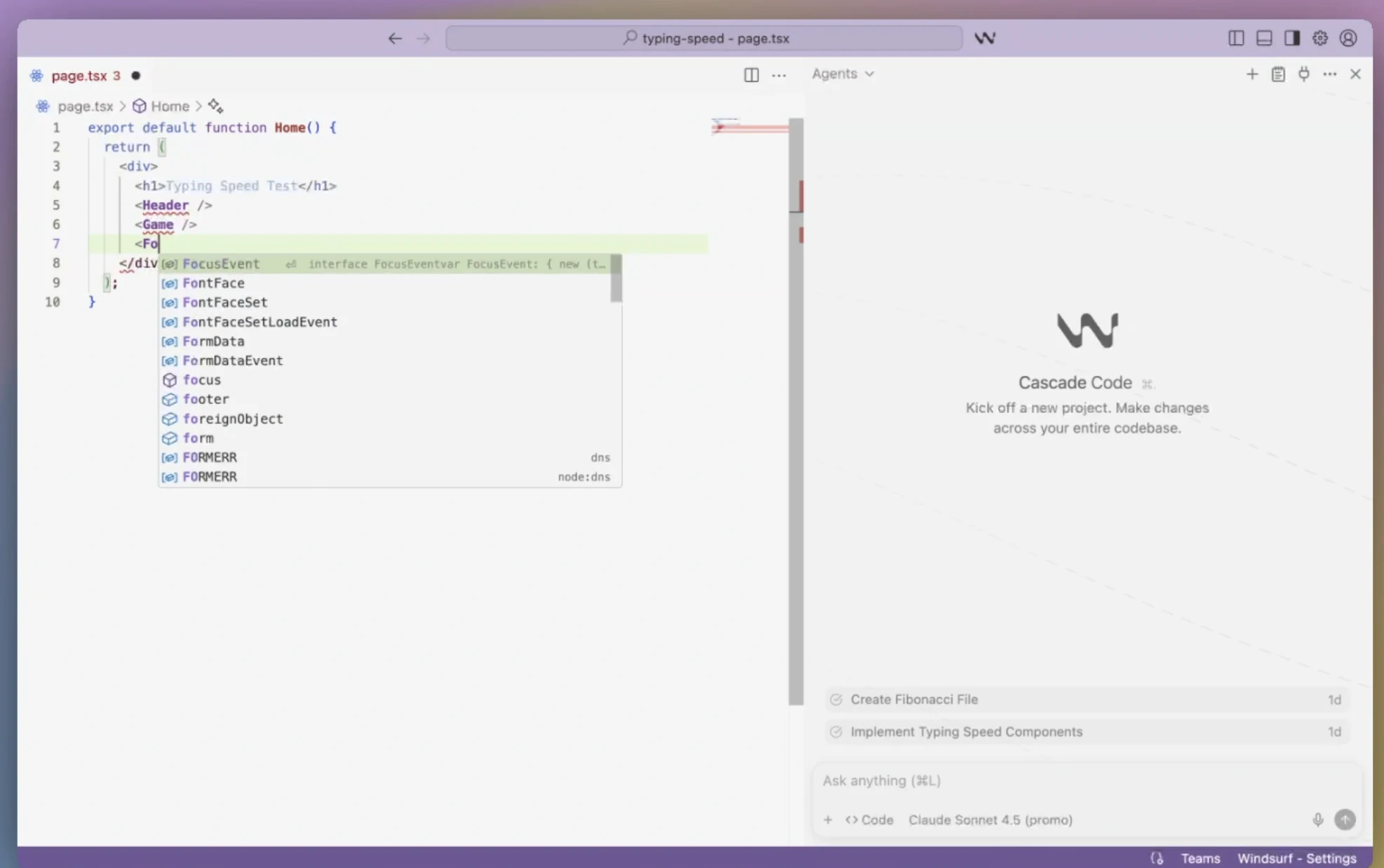1384x868 pixels.
Task: Click page.tsx in the breadcrumb
Action: point(85,107)
